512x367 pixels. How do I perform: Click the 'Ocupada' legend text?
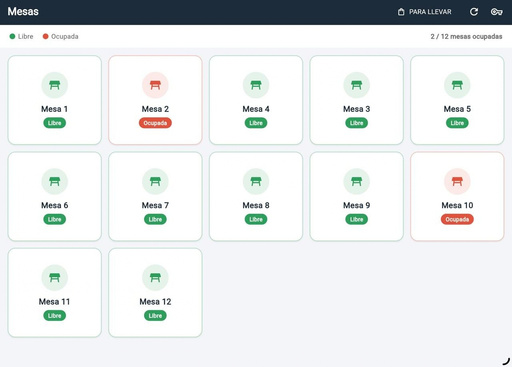(65, 36)
